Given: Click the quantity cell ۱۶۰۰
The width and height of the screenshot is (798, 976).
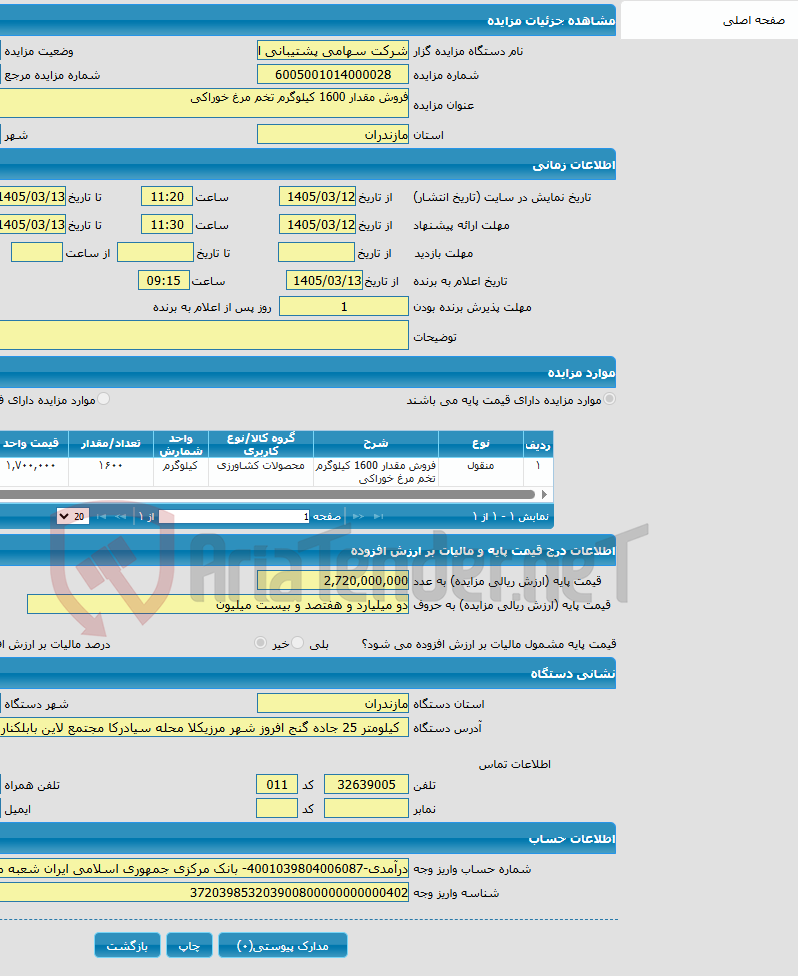Looking at the screenshot, I should click(x=111, y=472).
